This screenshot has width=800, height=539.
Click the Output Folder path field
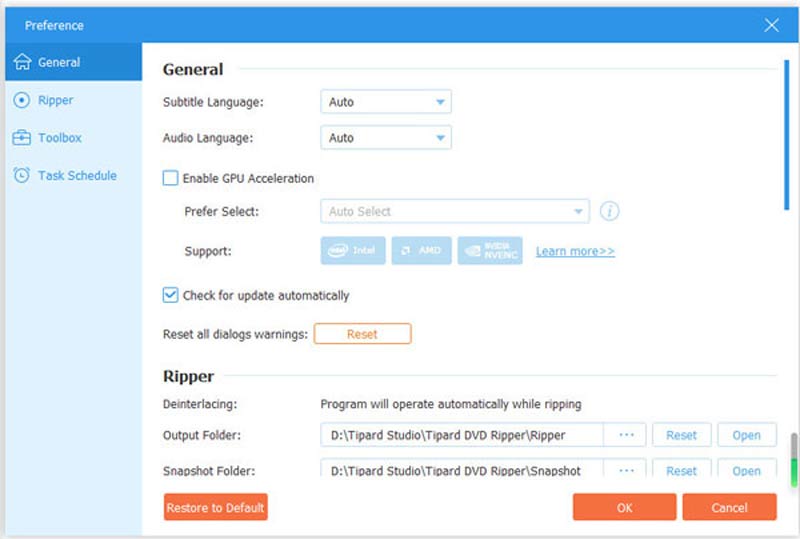462,435
